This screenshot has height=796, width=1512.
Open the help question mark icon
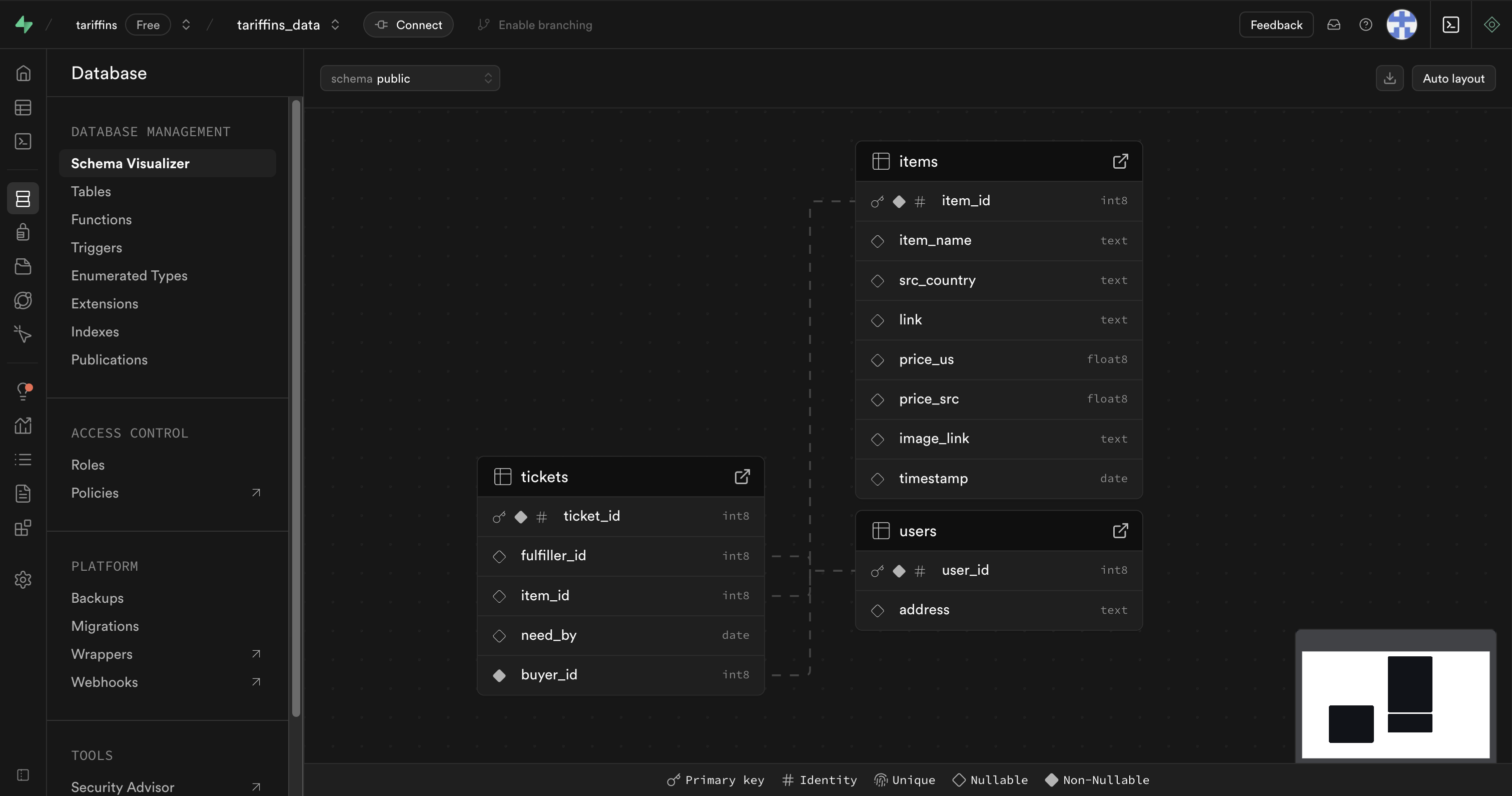click(x=1365, y=25)
